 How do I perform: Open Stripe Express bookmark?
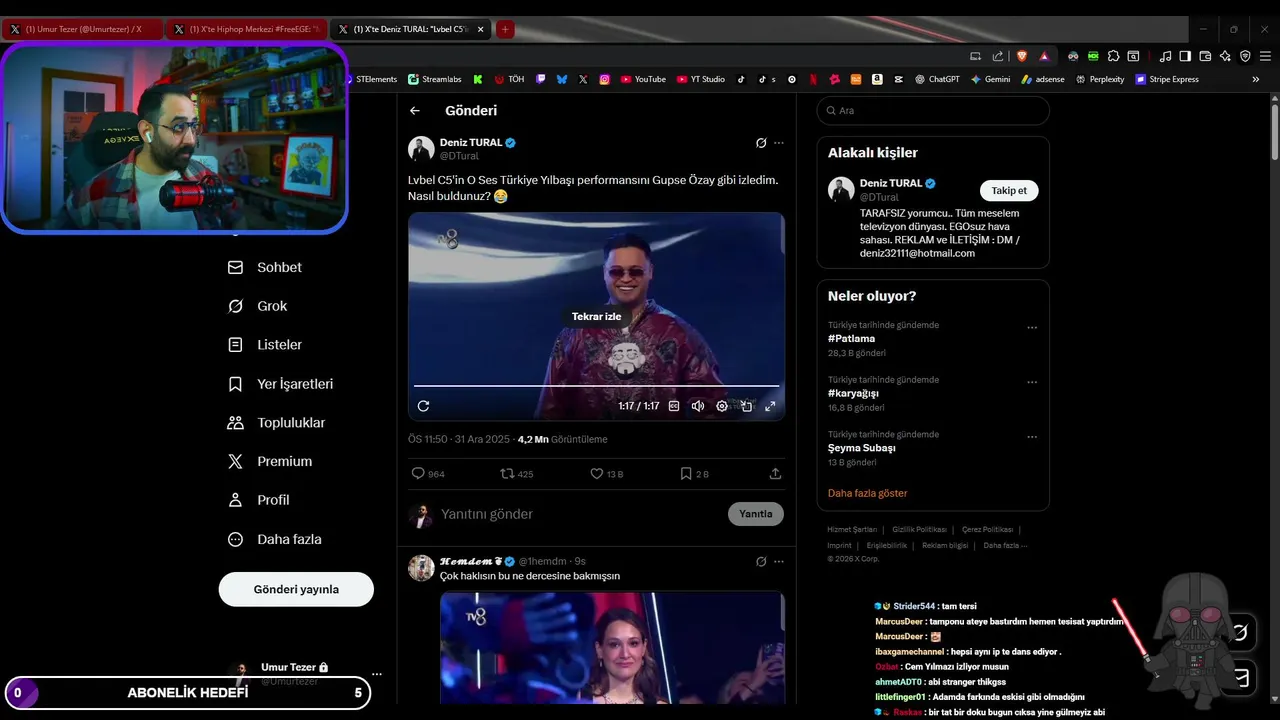coord(1167,79)
